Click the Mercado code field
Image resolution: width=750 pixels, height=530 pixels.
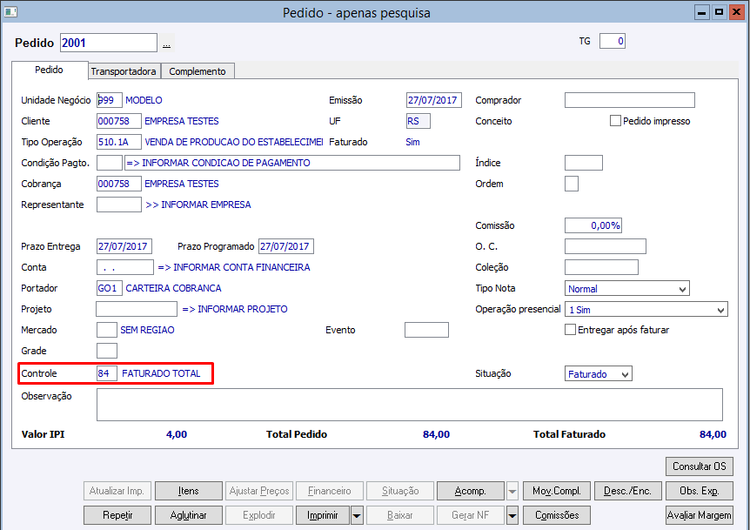107,330
